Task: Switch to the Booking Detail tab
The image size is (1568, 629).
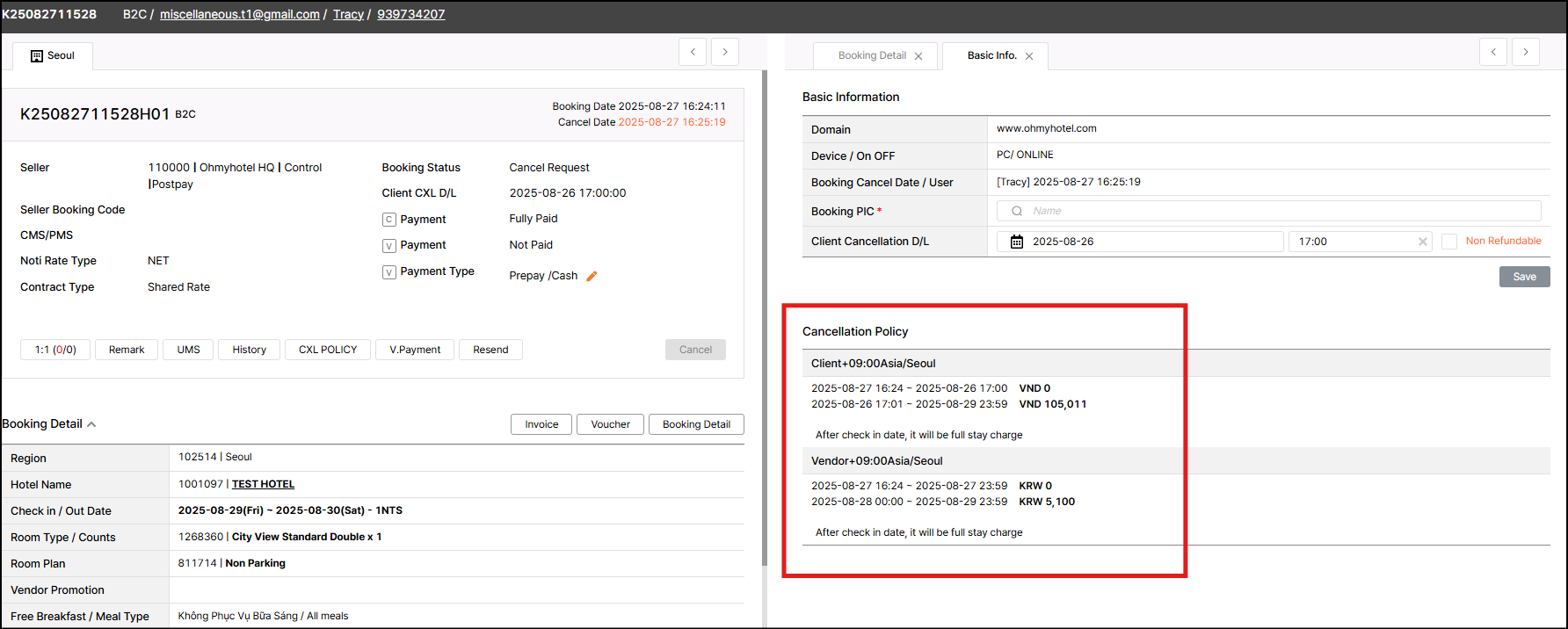Action: [x=871, y=56]
